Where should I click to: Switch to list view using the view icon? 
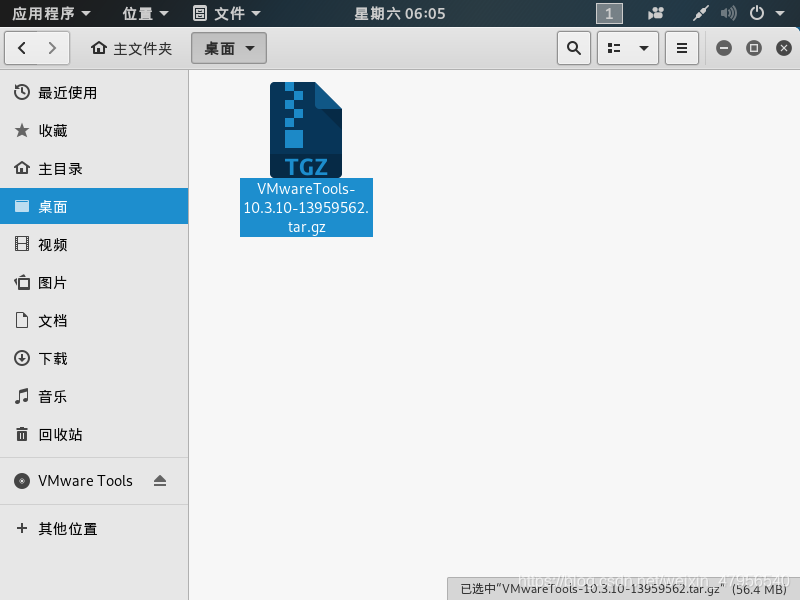click(614, 48)
